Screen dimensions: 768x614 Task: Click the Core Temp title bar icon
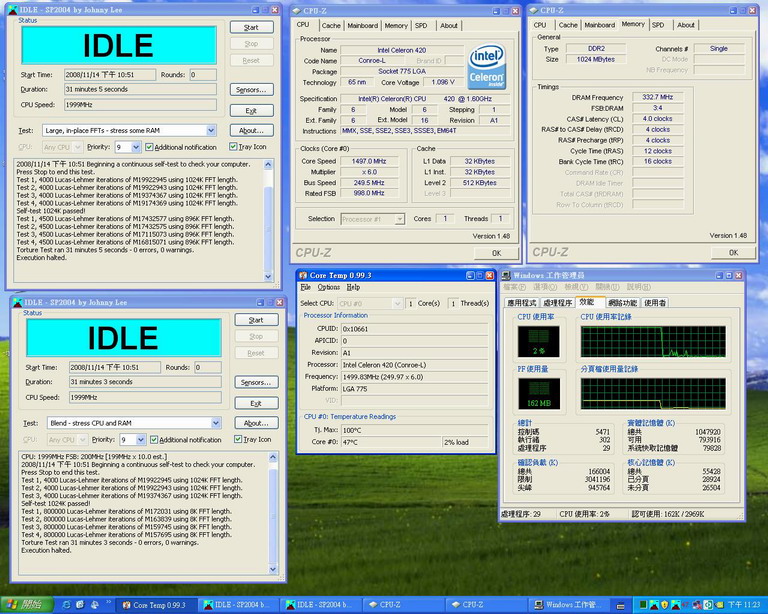tap(303, 275)
